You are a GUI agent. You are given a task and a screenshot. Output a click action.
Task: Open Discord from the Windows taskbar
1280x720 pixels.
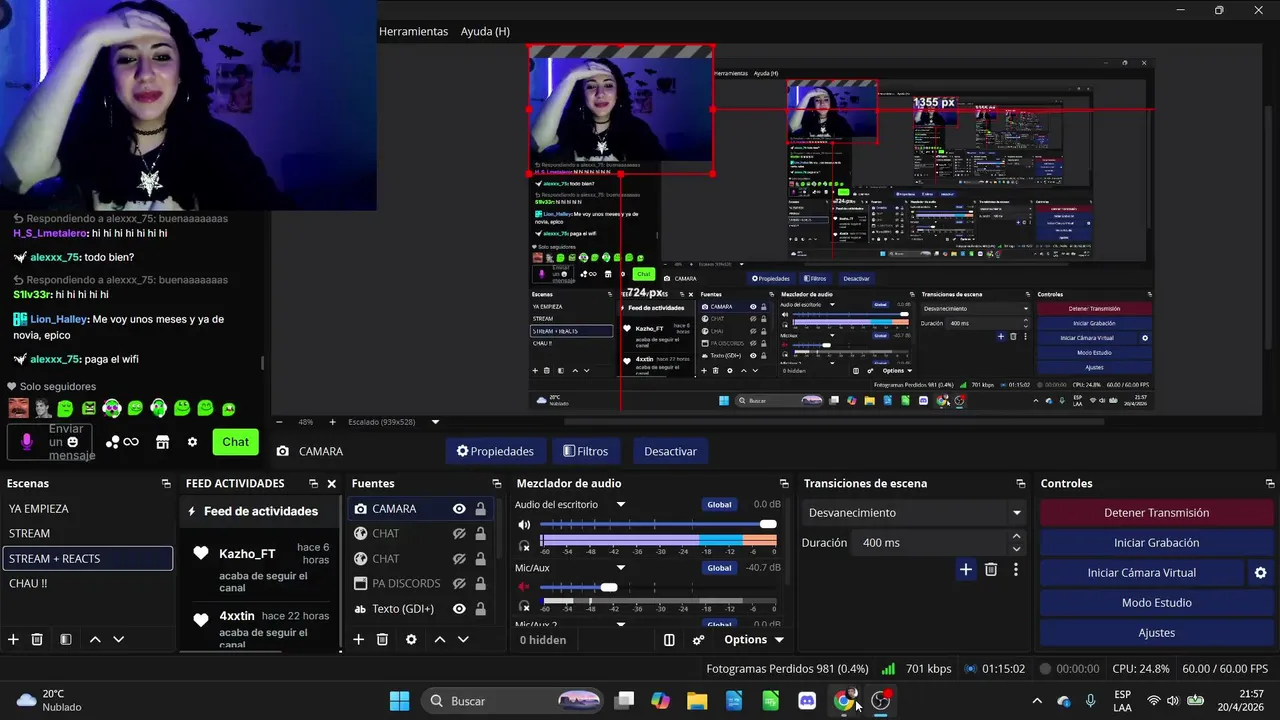tap(807, 701)
